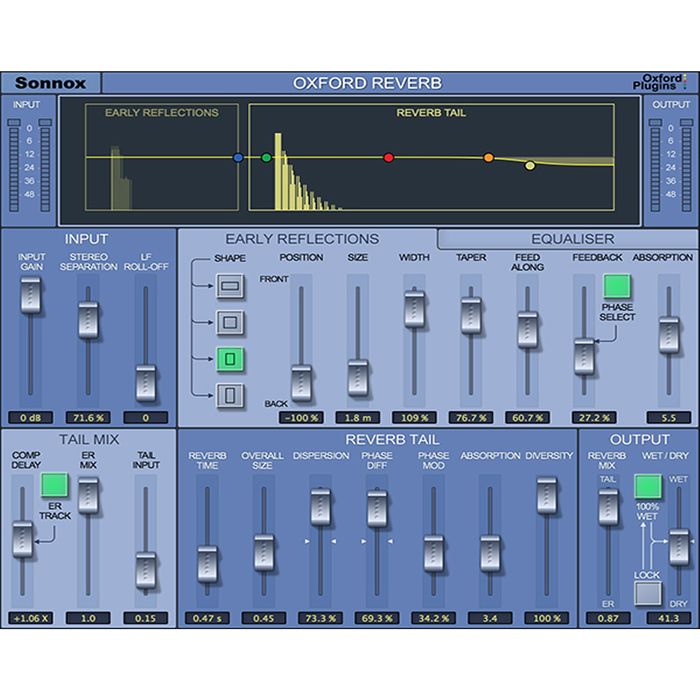
Task: Click the green EQ node on graph
Action: (x=266, y=158)
